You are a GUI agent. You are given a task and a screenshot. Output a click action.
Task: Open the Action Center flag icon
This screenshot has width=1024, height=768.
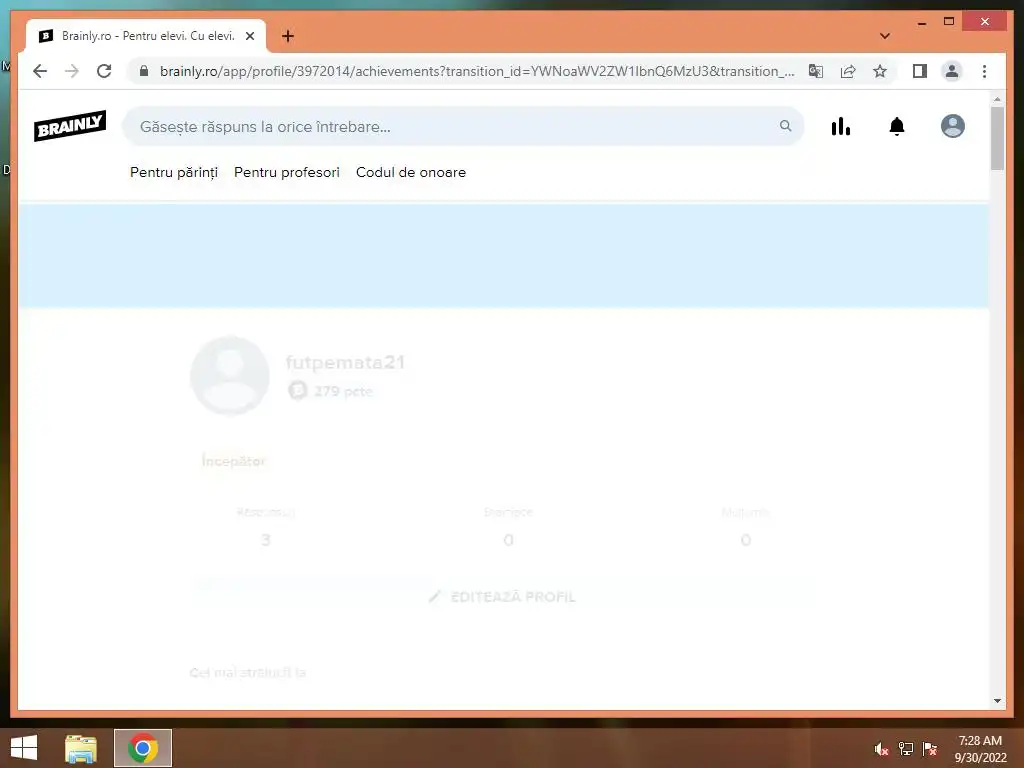tap(930, 749)
